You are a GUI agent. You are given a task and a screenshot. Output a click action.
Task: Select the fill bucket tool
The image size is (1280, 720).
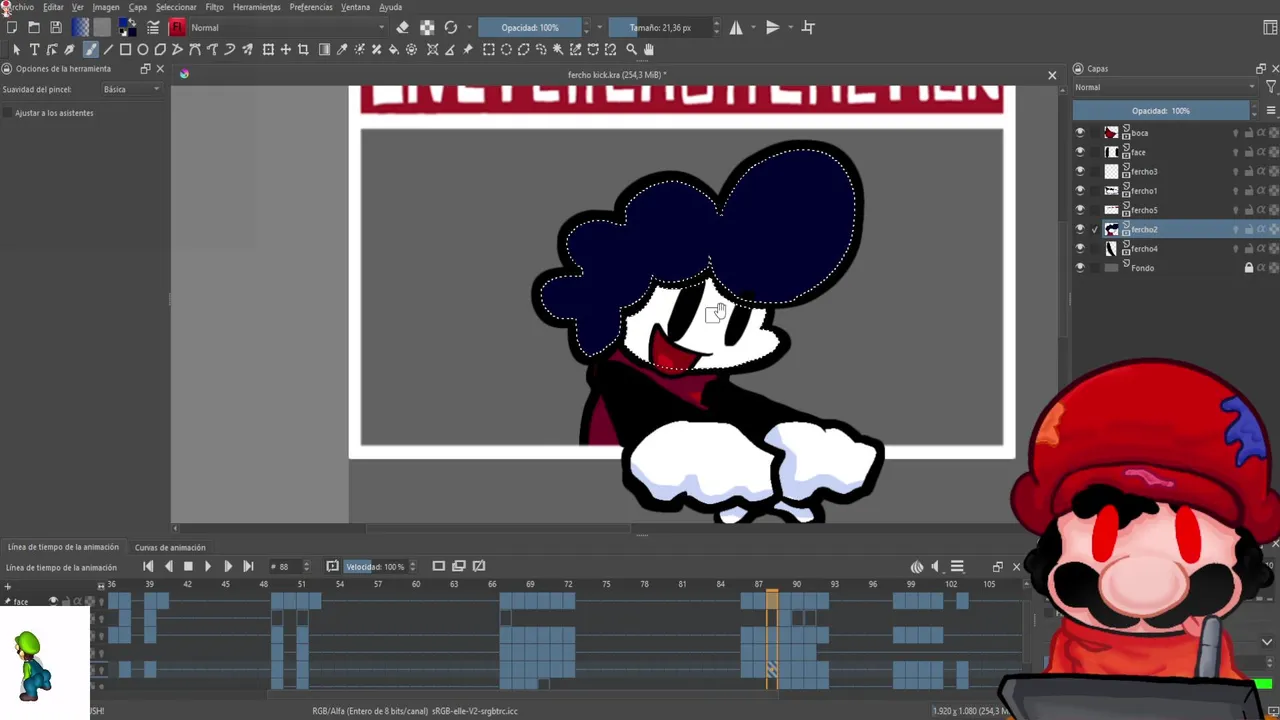click(393, 49)
